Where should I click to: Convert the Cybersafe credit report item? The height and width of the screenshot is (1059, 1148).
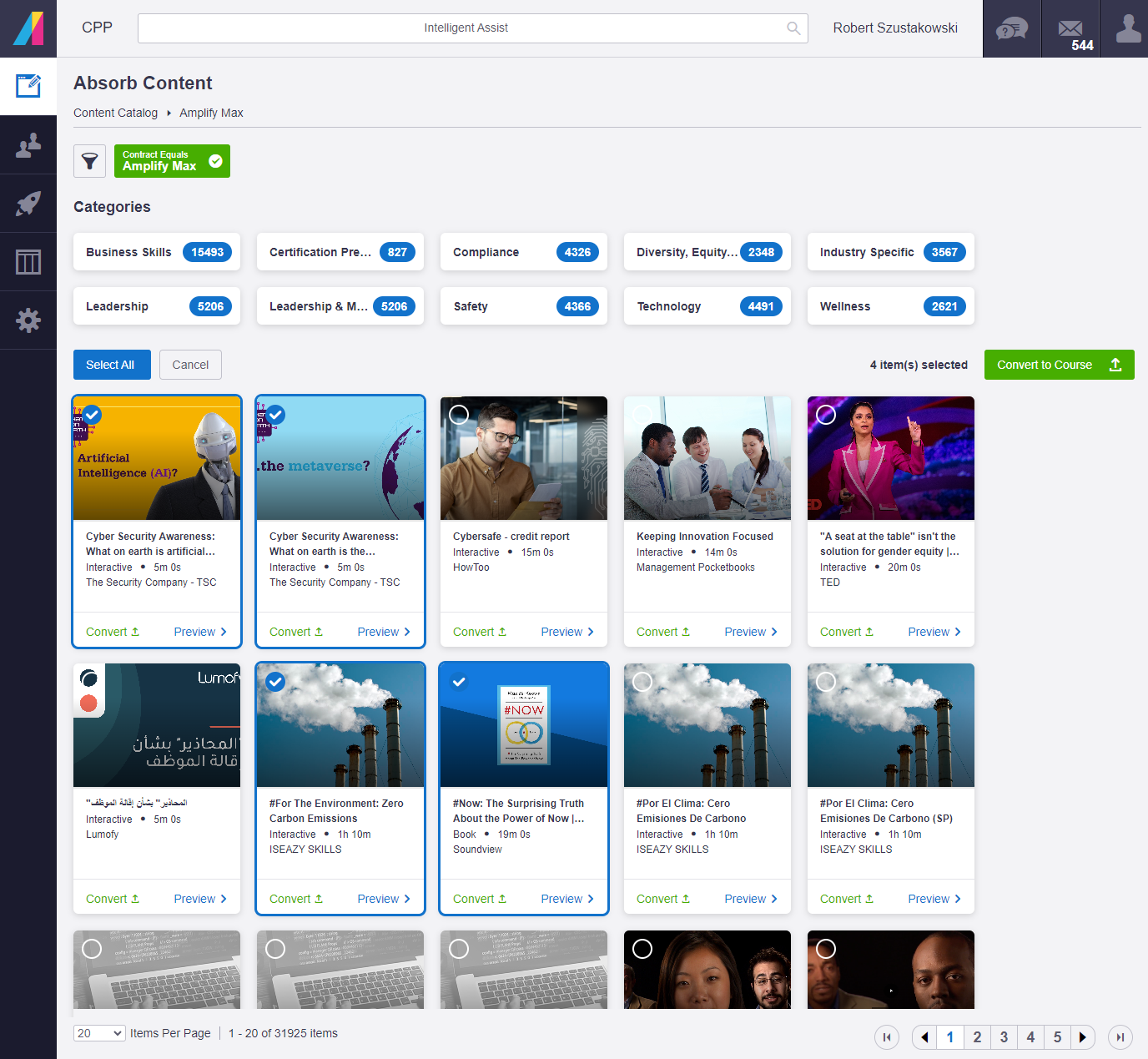tap(480, 632)
